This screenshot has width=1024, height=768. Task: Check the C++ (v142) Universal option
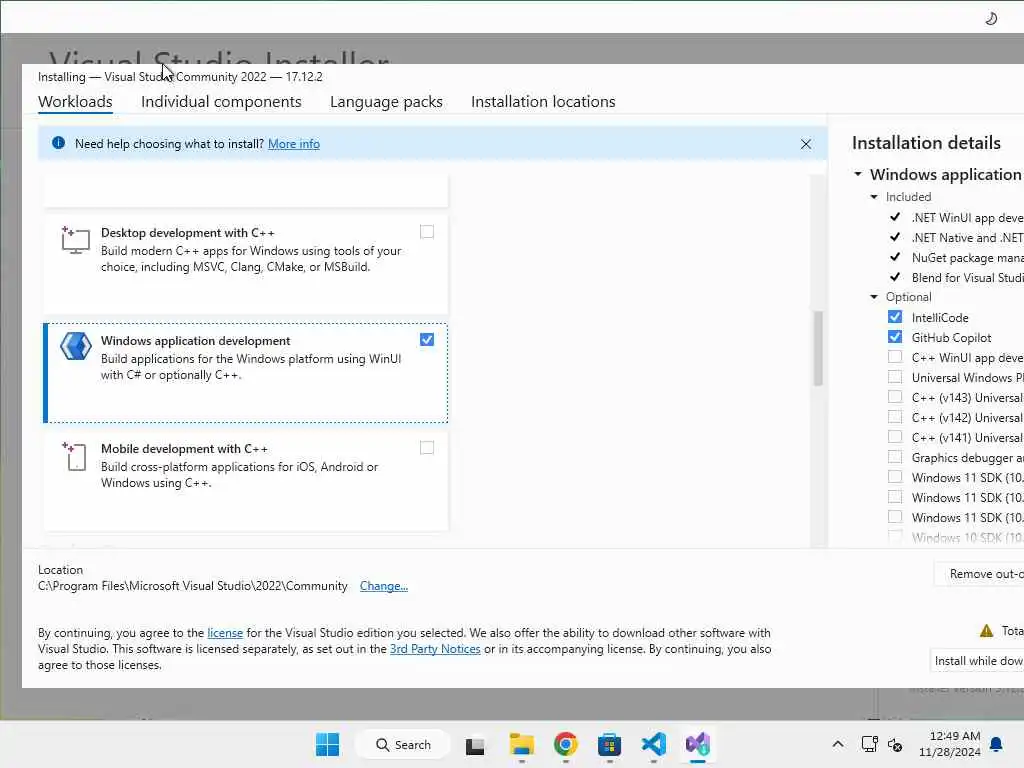(895, 417)
